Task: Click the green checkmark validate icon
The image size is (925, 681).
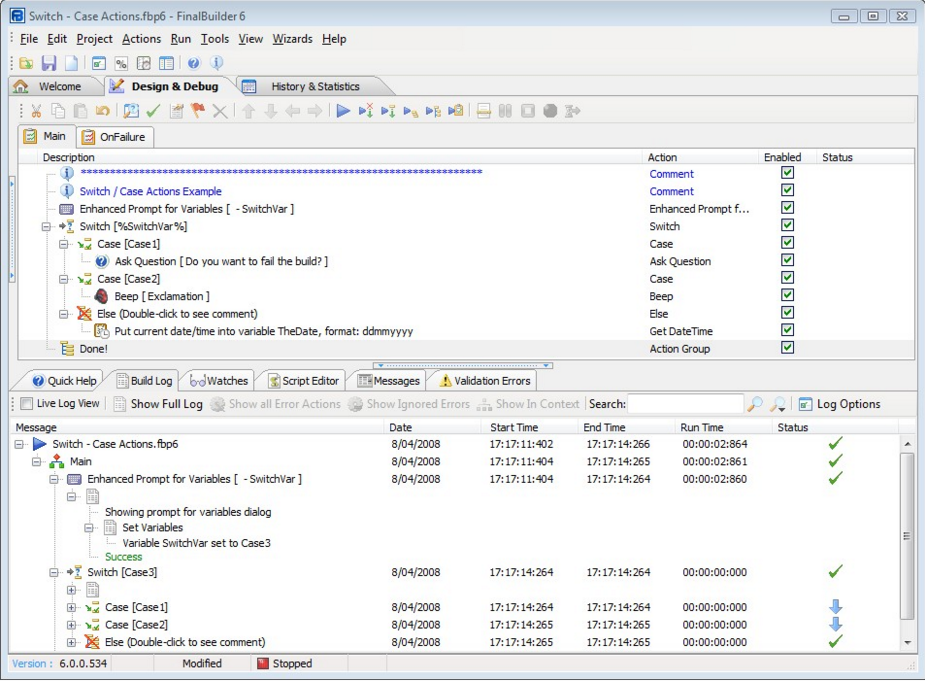Action: click(x=153, y=111)
